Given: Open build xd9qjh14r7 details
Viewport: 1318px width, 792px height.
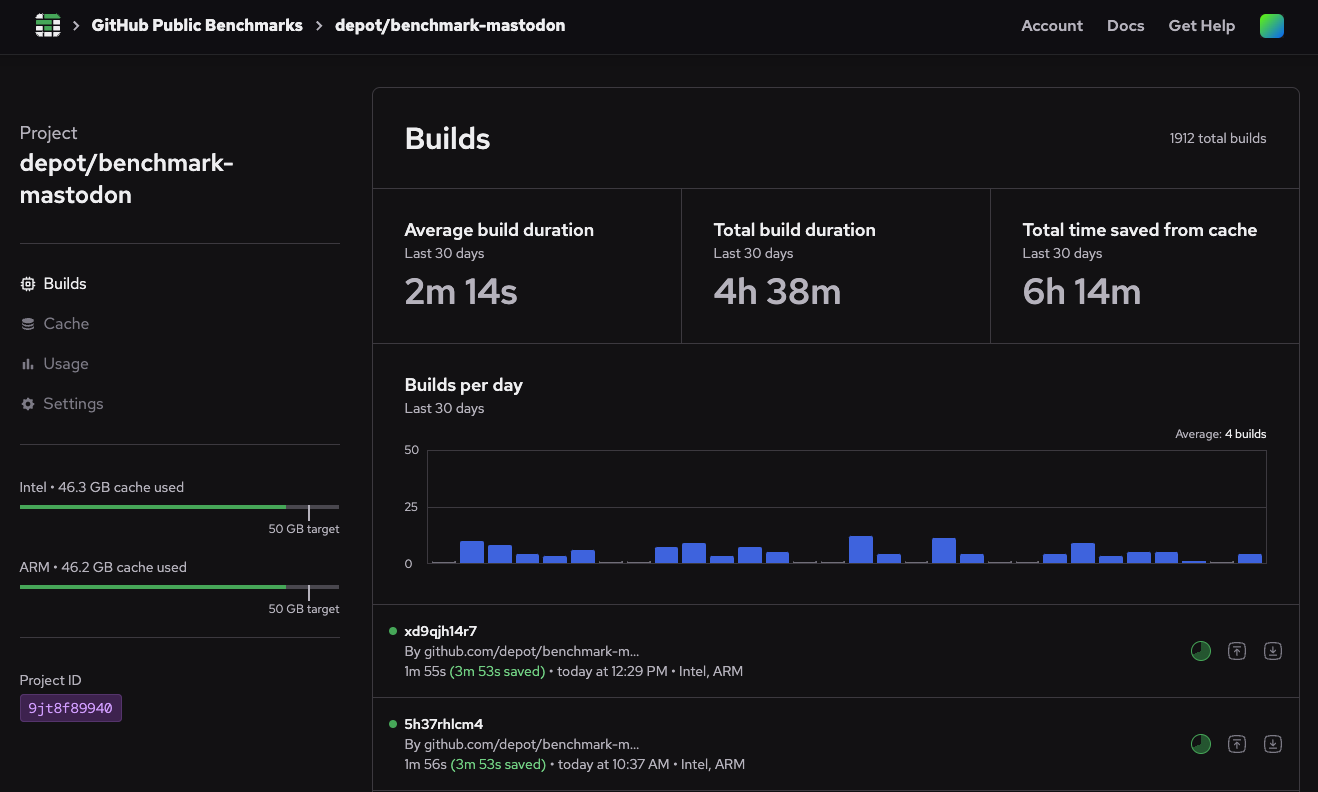Looking at the screenshot, I should coord(440,631).
